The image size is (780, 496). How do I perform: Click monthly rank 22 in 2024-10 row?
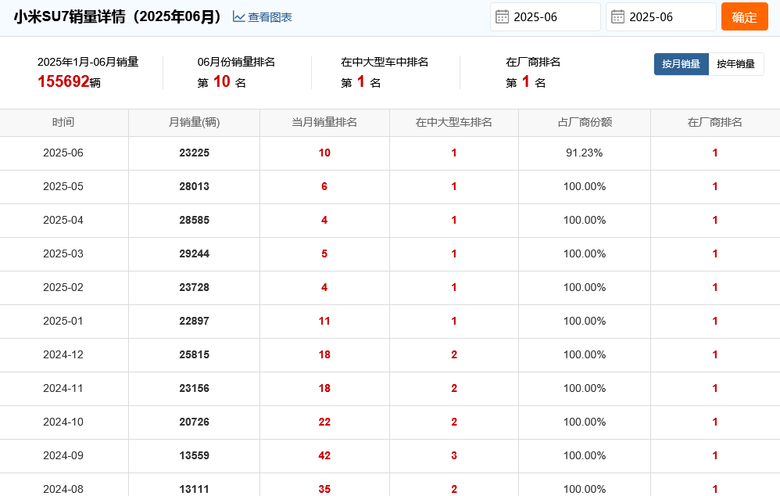[x=324, y=422]
